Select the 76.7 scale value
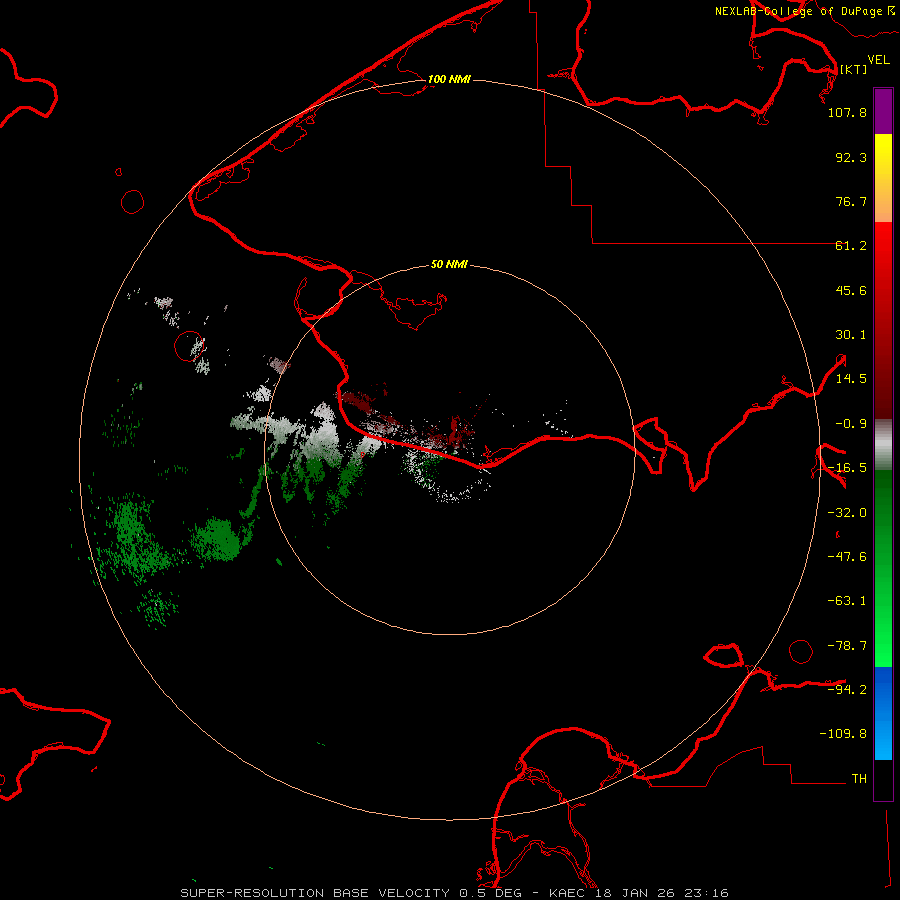 [x=851, y=201]
